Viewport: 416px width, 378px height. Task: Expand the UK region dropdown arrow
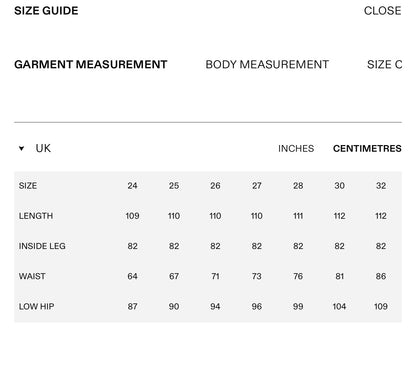point(21,148)
